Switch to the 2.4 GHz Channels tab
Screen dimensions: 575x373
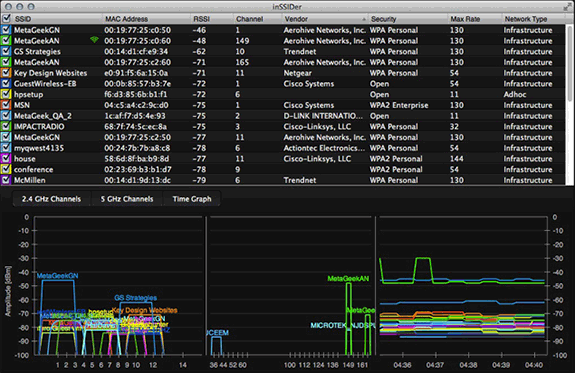51,199
